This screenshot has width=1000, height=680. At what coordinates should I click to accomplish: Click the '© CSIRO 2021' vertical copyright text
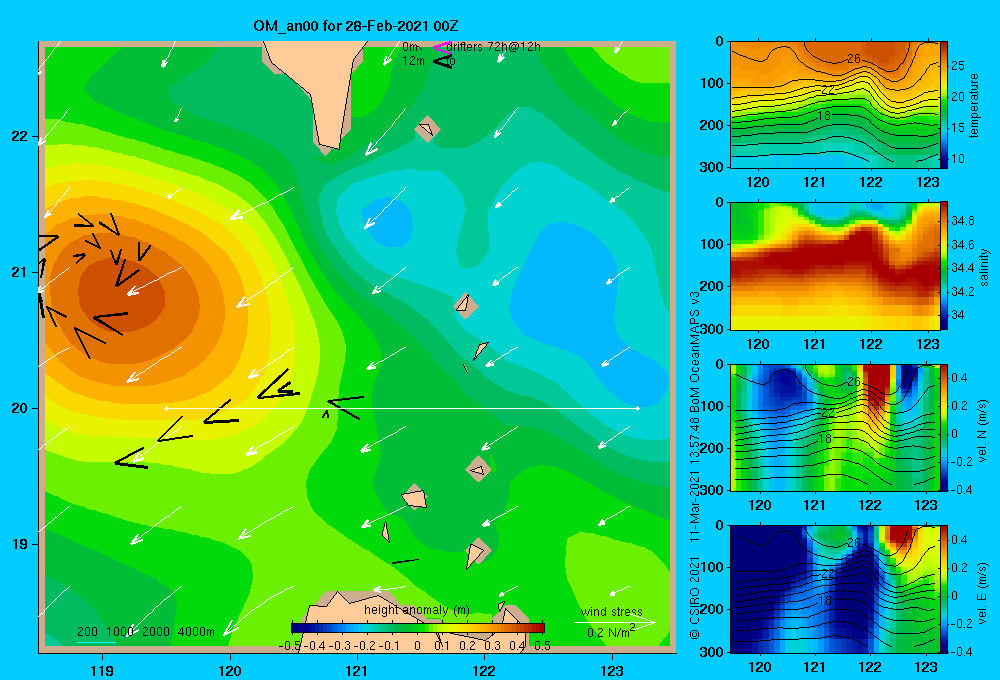point(695,598)
